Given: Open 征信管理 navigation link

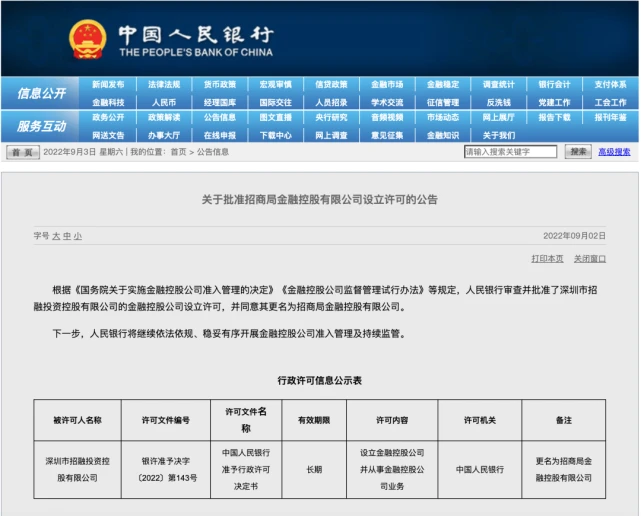Looking at the screenshot, I should coord(443,102).
